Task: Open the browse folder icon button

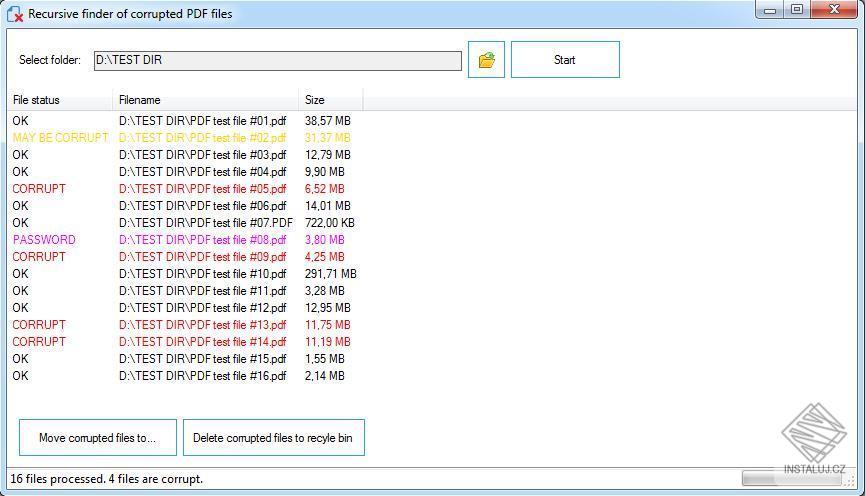Action: (486, 60)
